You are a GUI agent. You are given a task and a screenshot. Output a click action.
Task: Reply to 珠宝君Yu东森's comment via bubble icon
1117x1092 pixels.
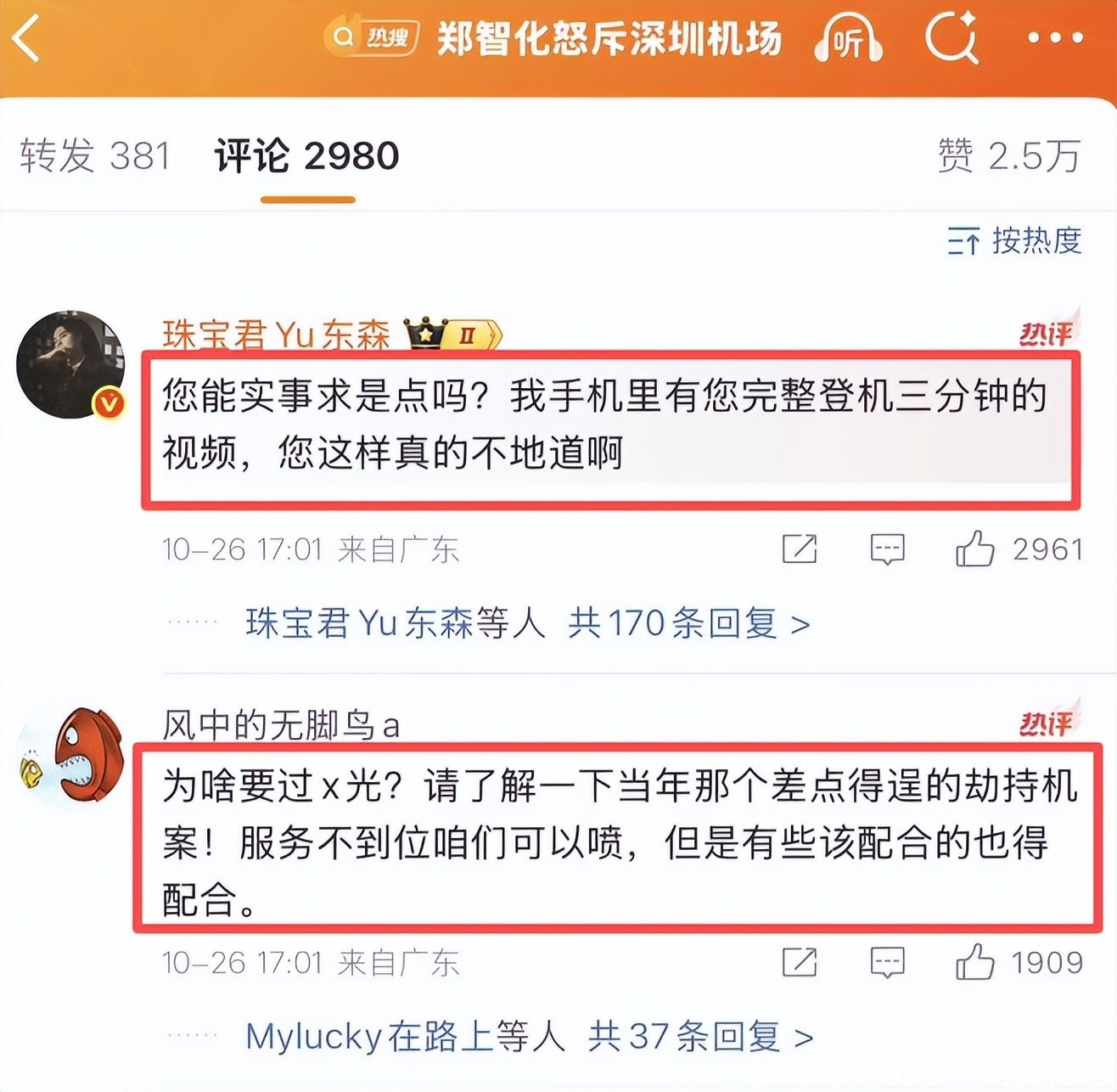coord(887,549)
